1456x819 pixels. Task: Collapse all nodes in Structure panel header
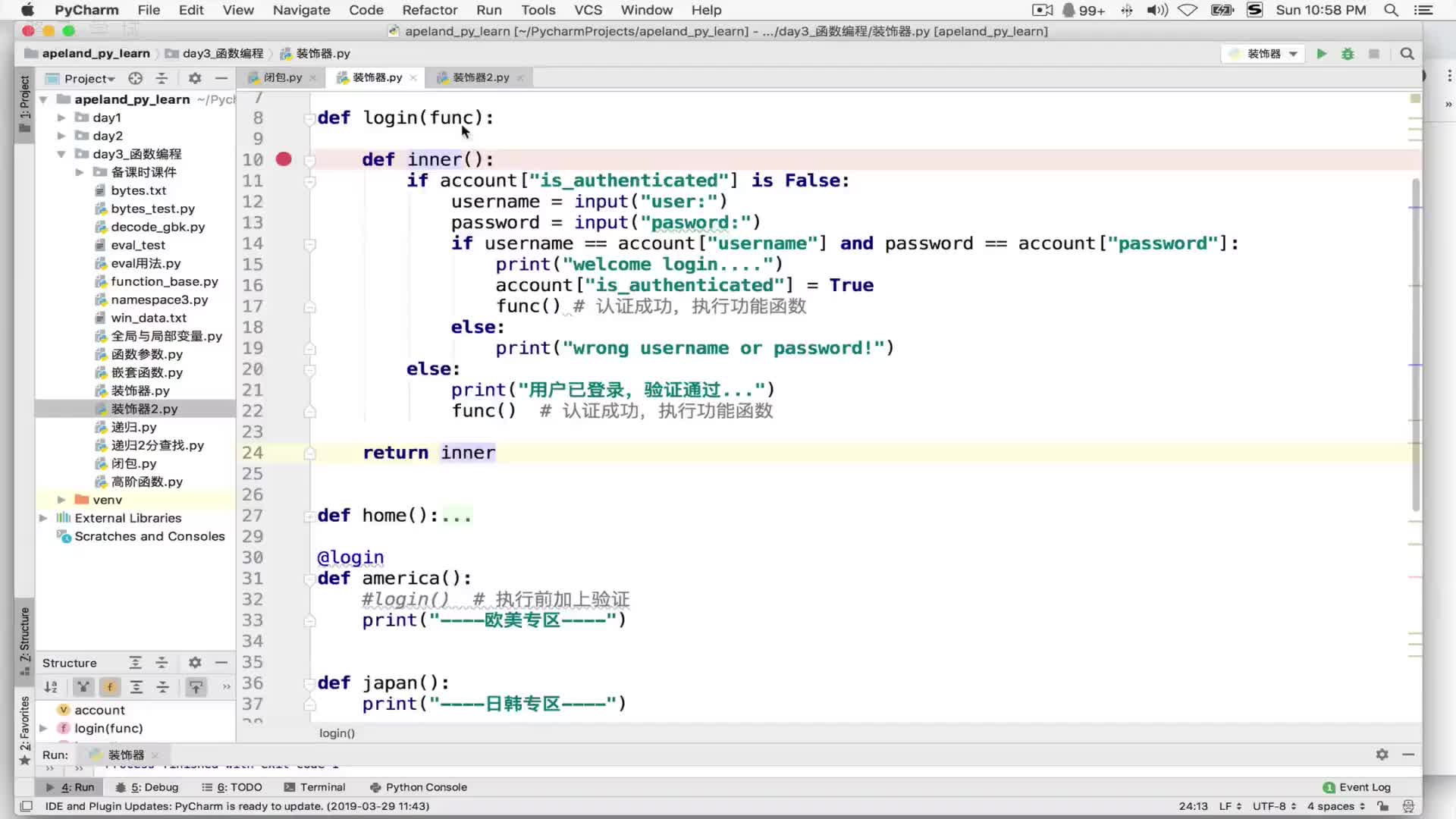162,663
